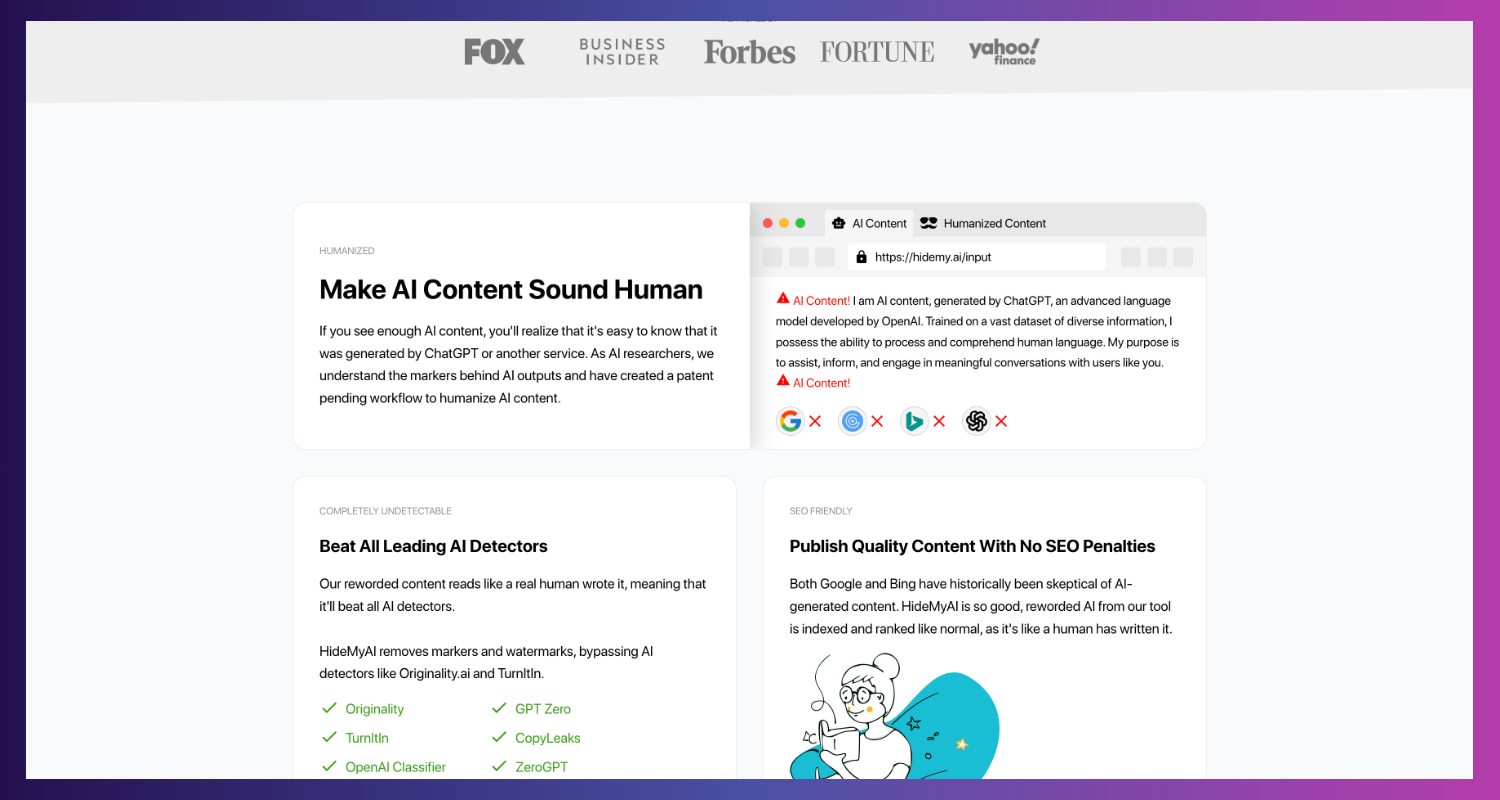Viewport: 1500px width, 800px height.
Task: Click the green checkmark next to CopyLeaks
Action: 499,737
